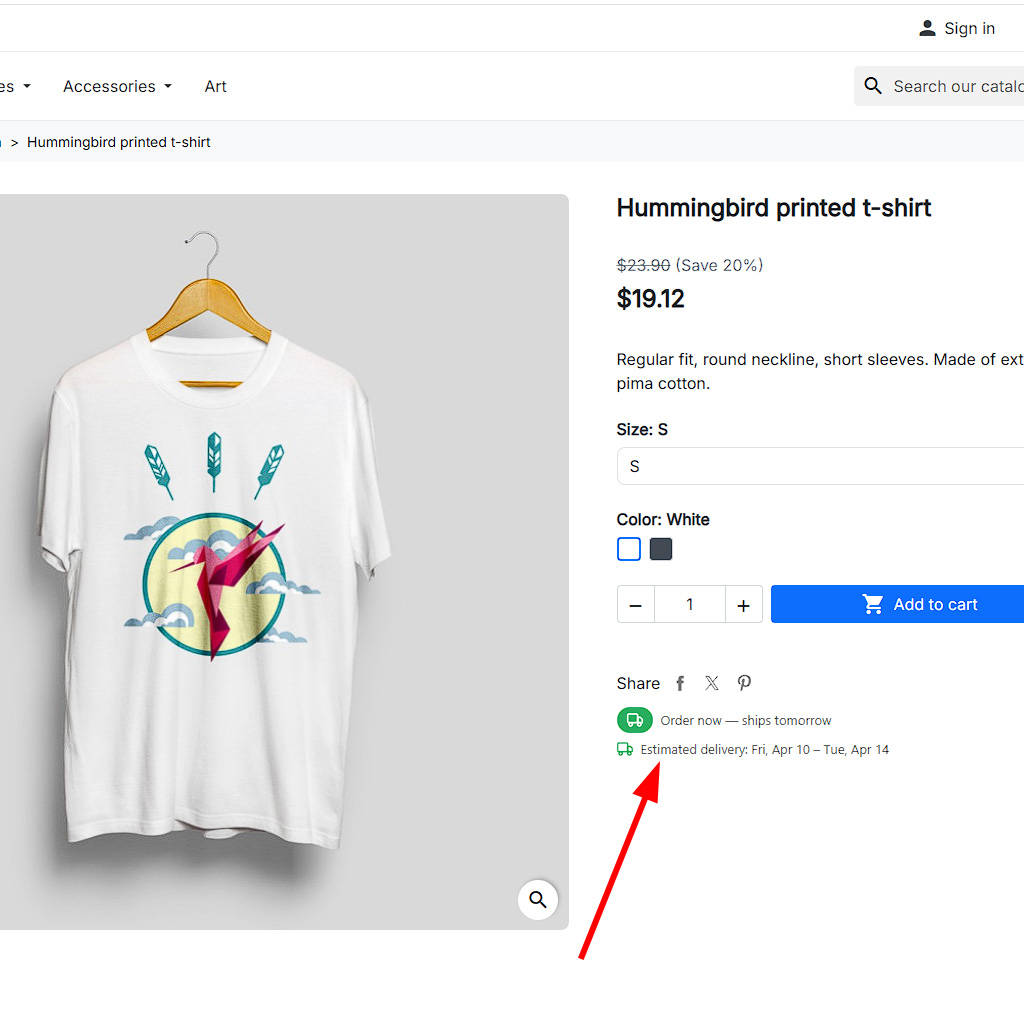
Task: Click the magnifier zoom icon on product image
Action: 538,900
